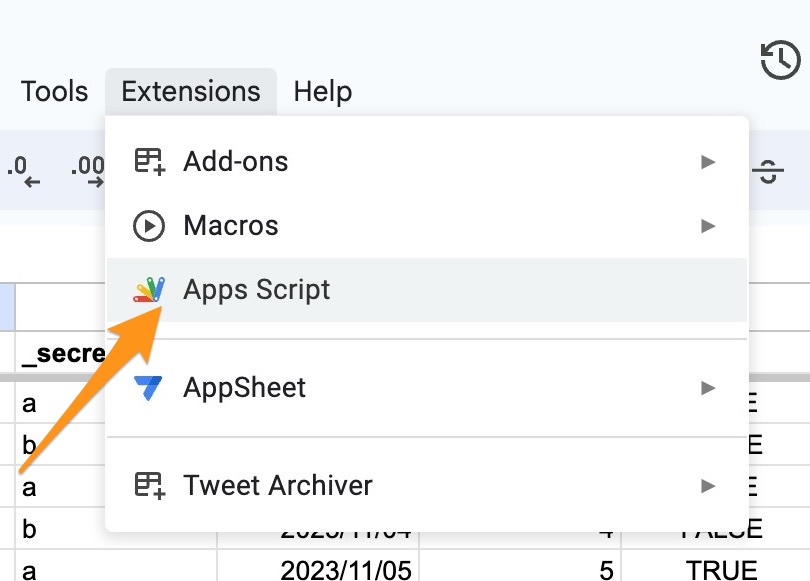Click the Extensions menu

coord(190,91)
